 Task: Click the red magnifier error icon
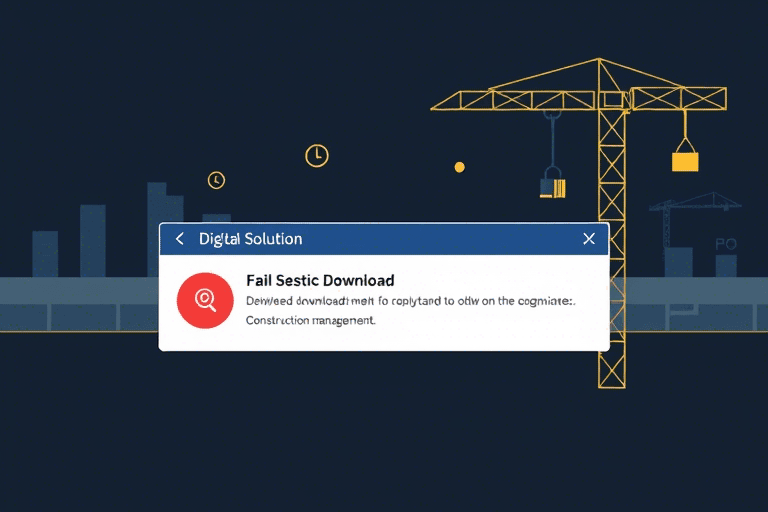pyautogui.click(x=205, y=300)
